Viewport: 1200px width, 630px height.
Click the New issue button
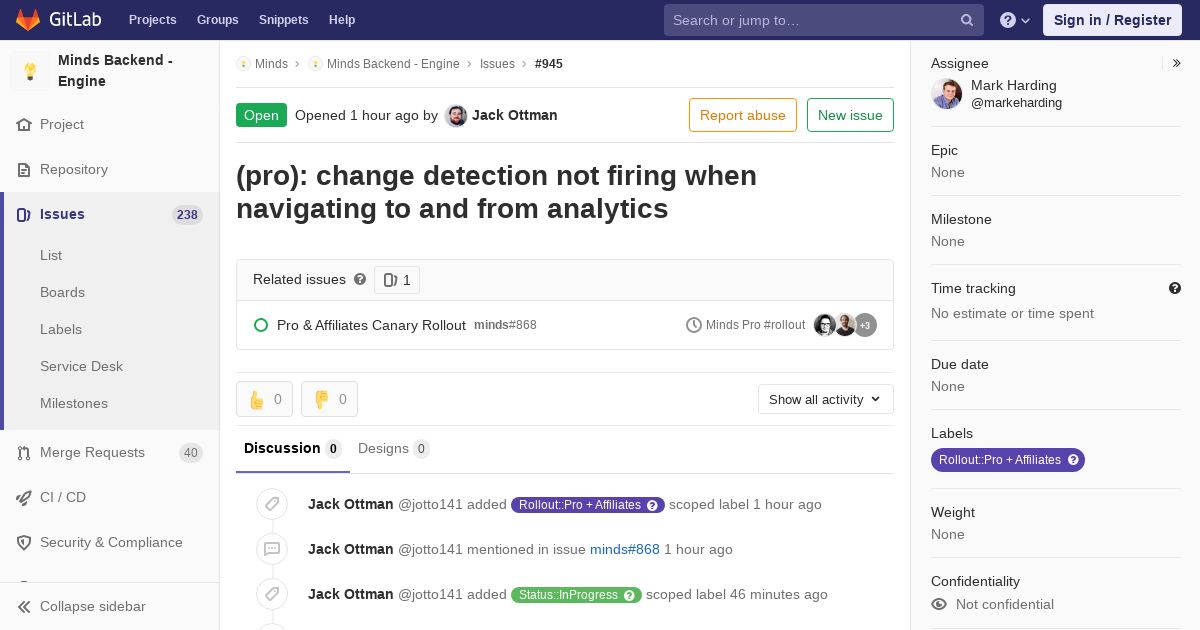[850, 115]
